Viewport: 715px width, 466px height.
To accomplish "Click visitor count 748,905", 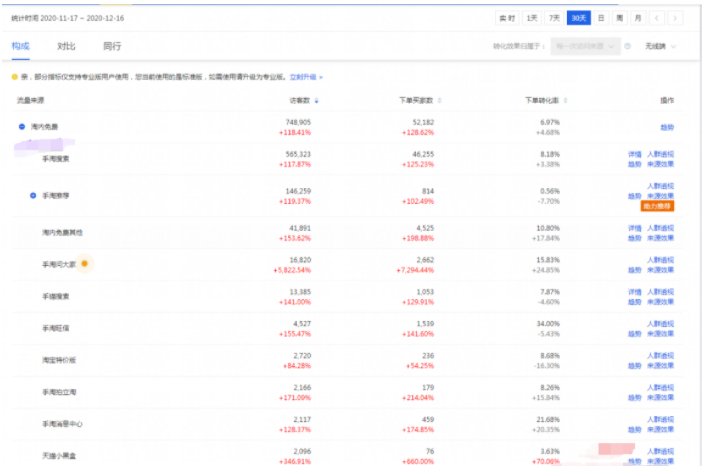I will click(298, 122).
